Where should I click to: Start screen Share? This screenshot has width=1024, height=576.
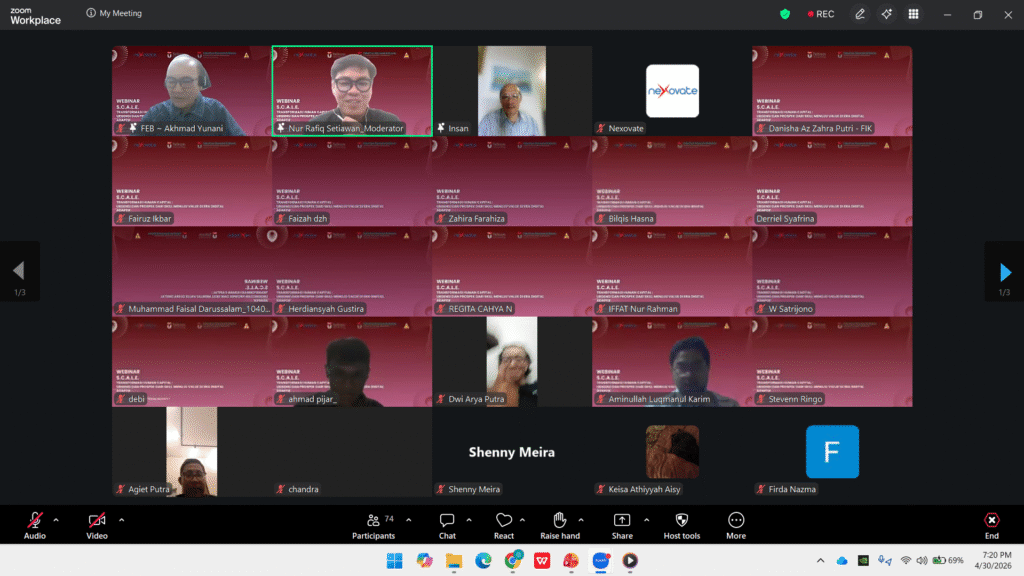[622, 525]
